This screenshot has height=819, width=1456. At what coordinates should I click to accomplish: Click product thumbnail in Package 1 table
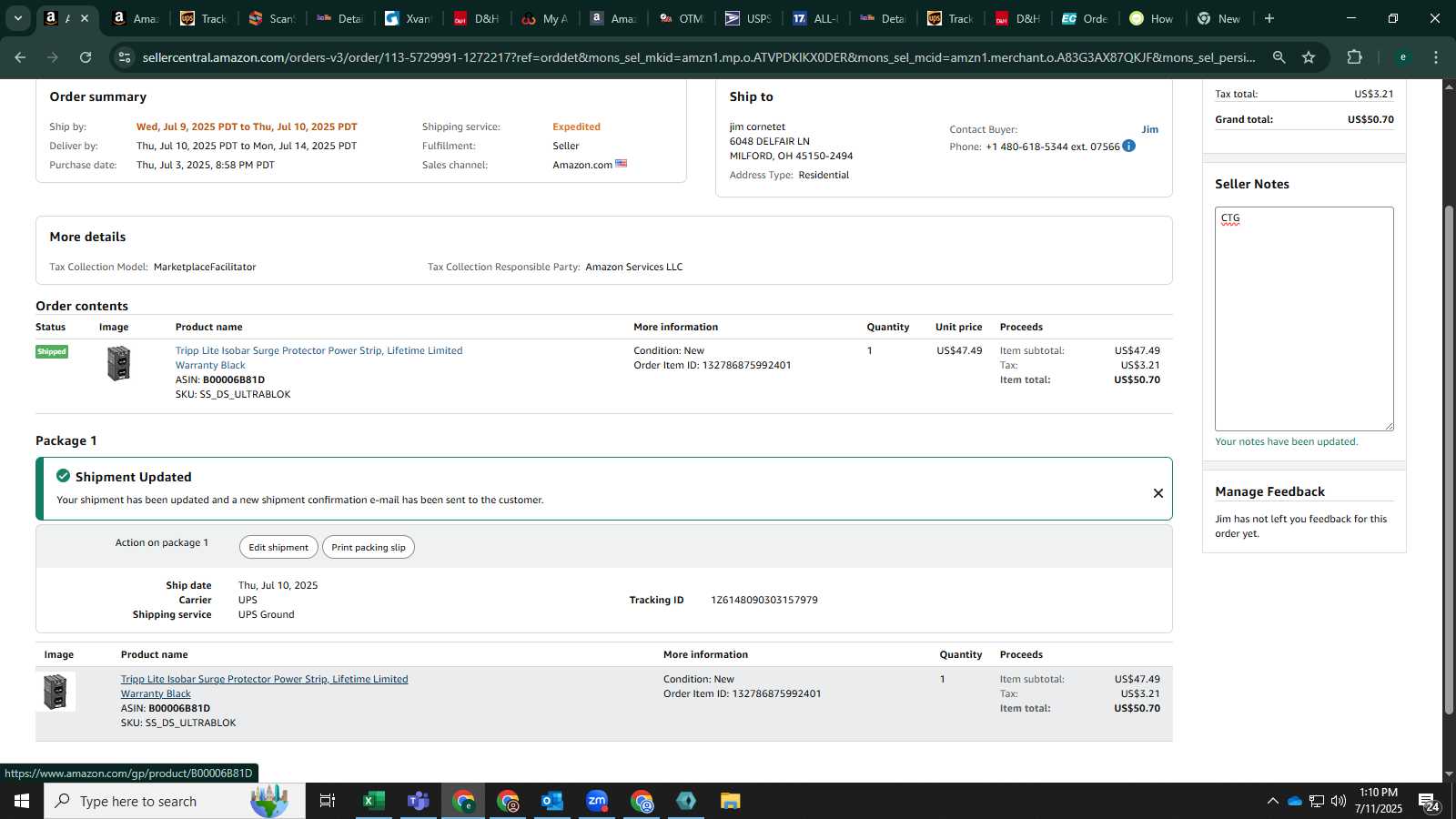(56, 692)
